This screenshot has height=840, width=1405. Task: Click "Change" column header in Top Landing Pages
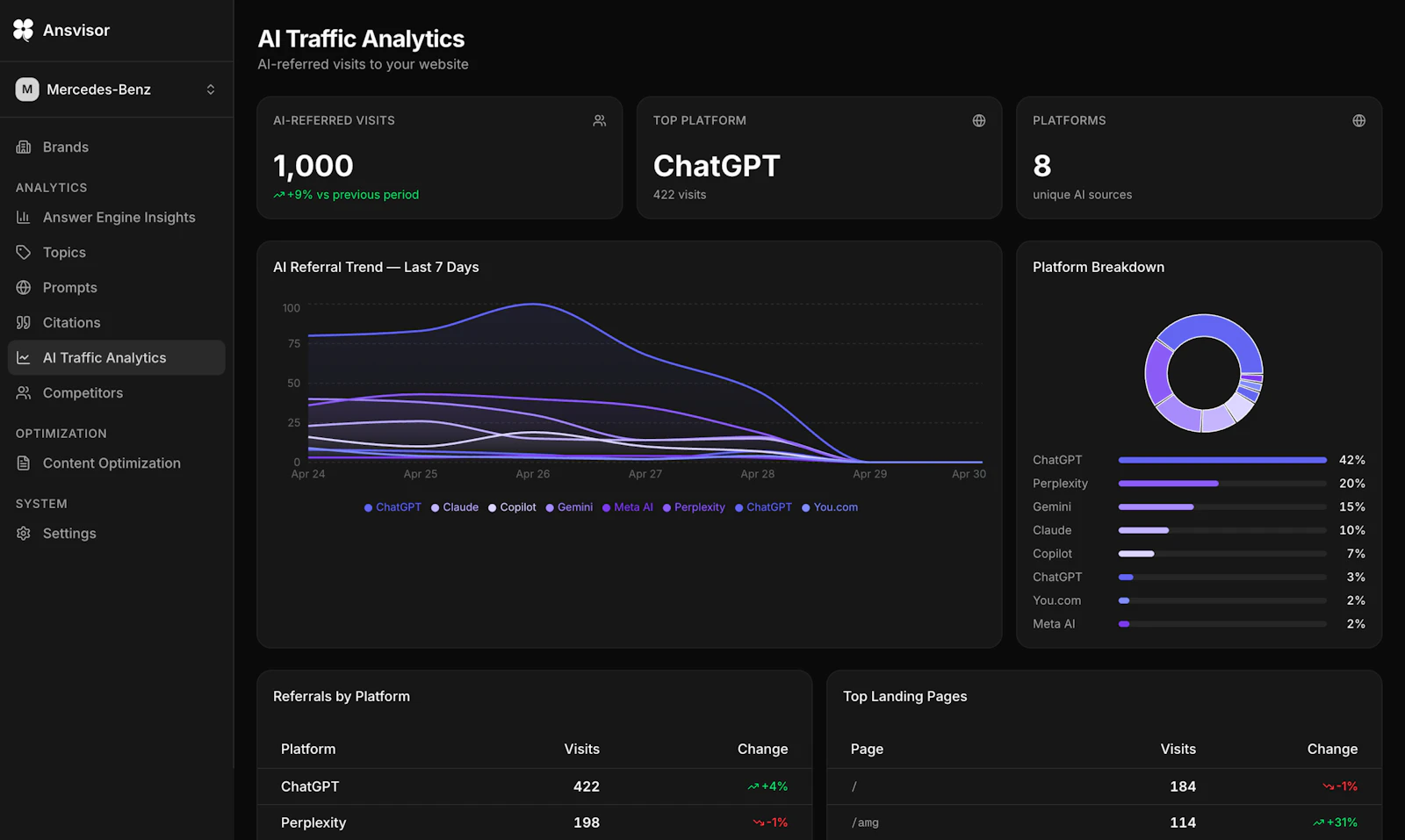(x=1332, y=749)
